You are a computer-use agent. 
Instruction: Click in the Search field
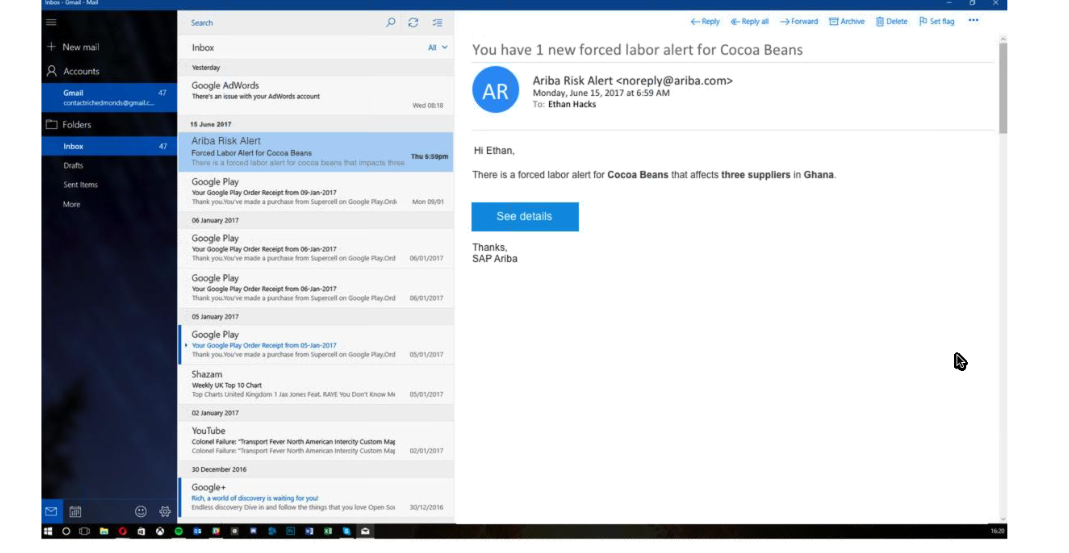pos(283,23)
